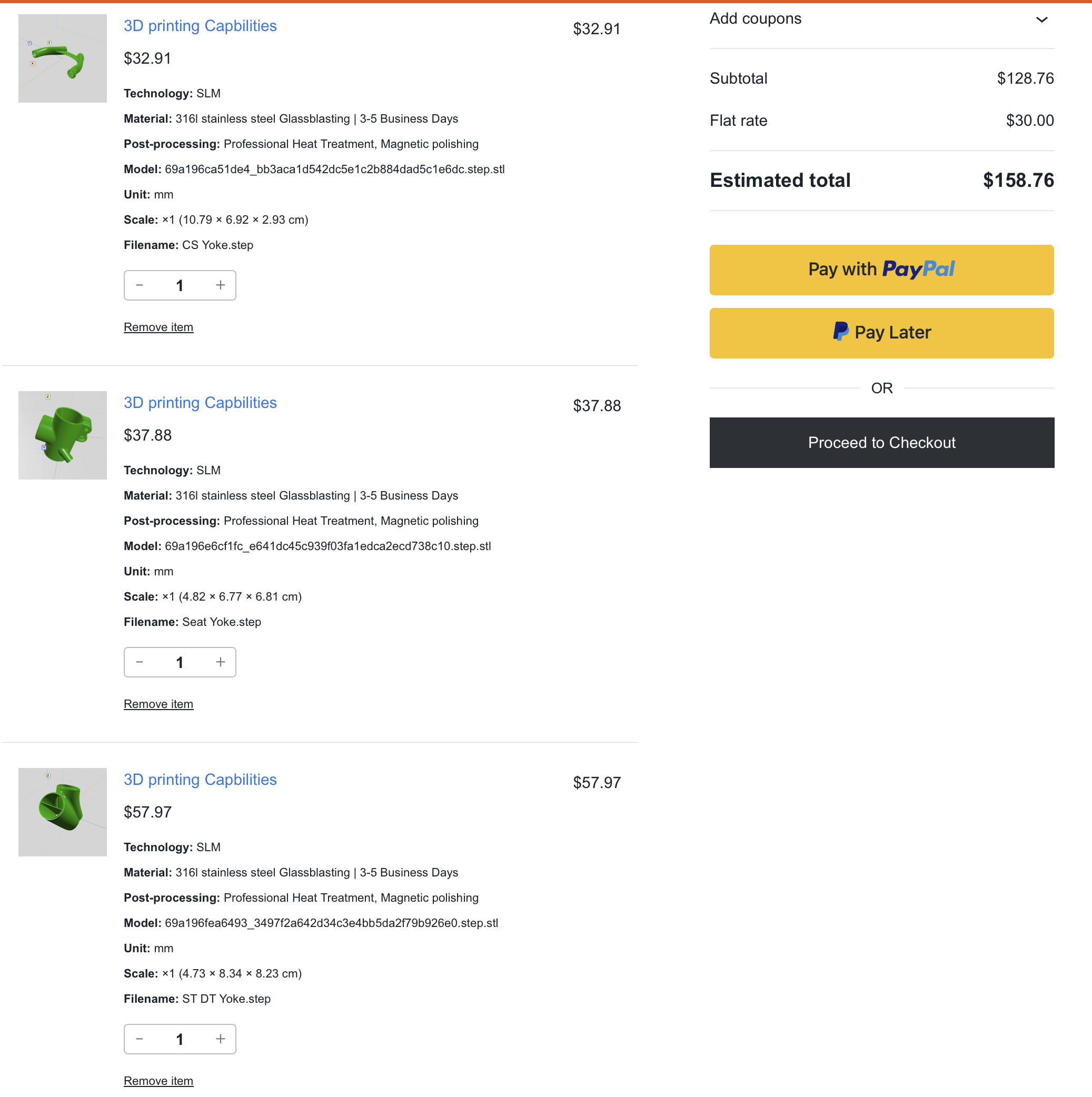
Task: Increase Seat Yoke quantity with plus icon
Action: (220, 662)
